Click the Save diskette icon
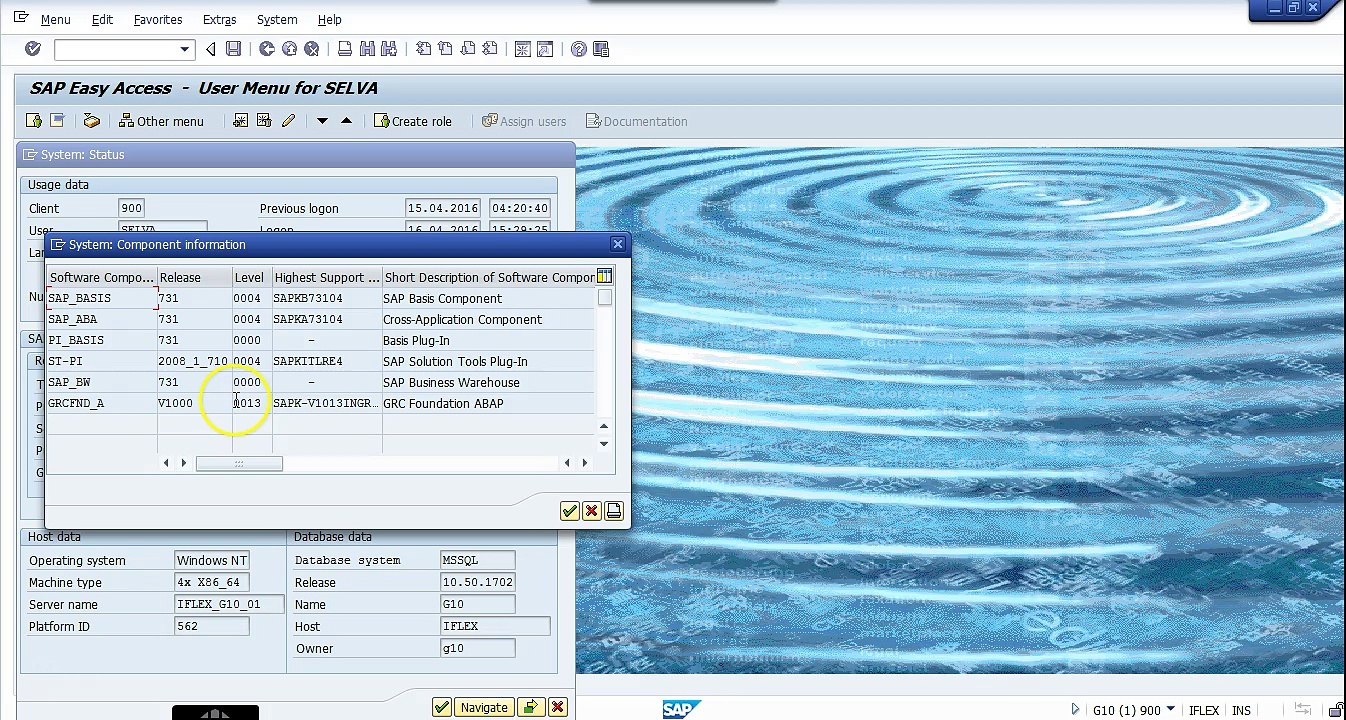Image resolution: width=1346 pixels, height=720 pixels. [x=233, y=49]
